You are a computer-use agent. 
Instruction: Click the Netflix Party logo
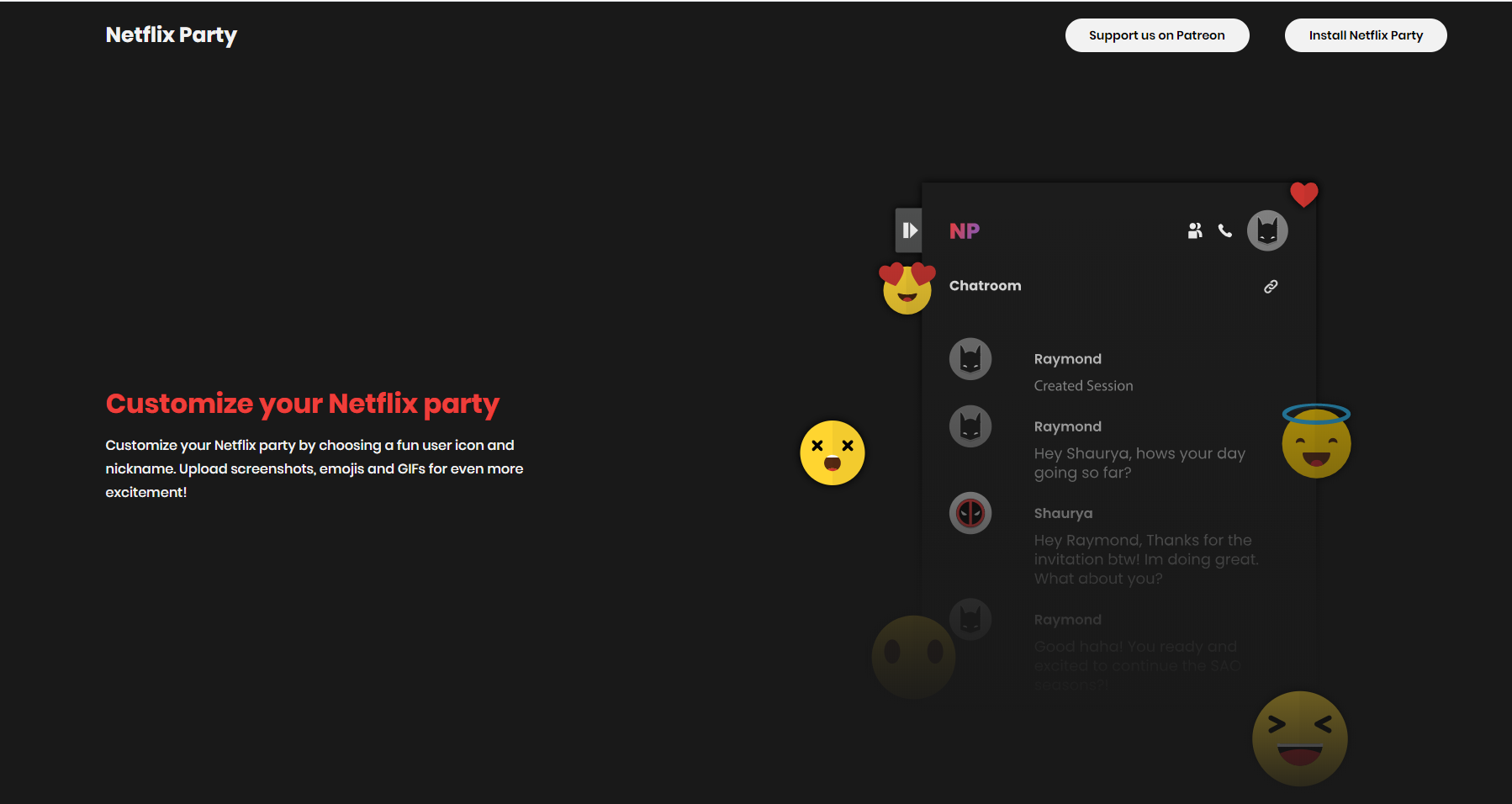(x=172, y=35)
